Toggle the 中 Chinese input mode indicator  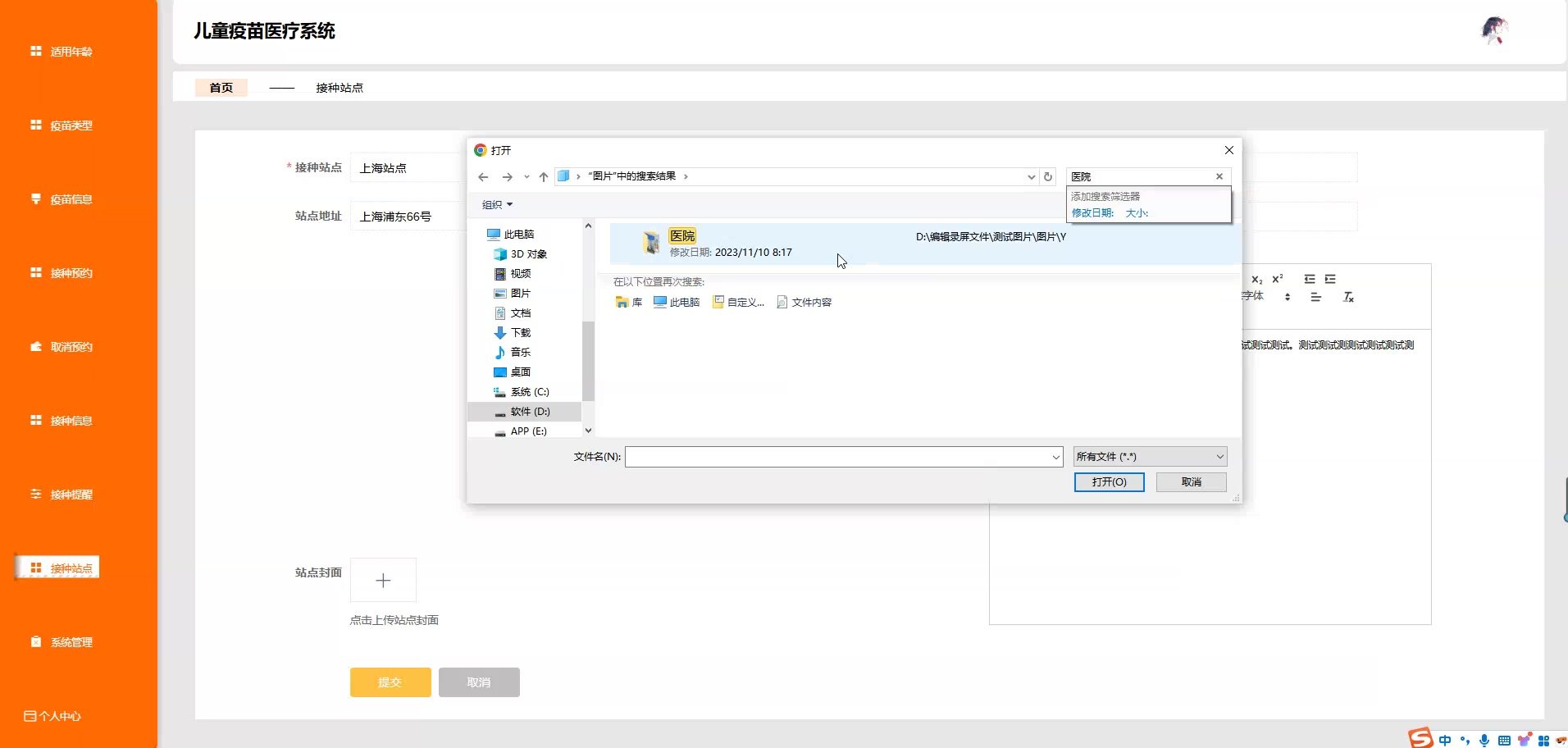coord(1445,741)
